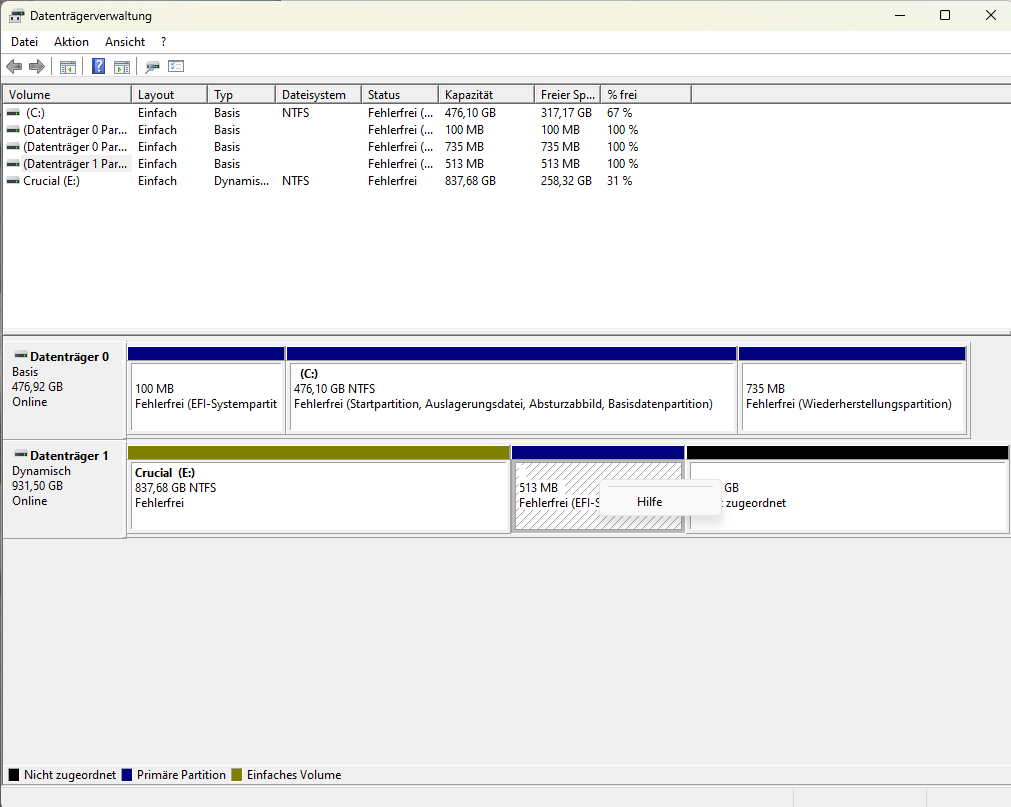
Task: Open help via the blue question mark icon
Action: point(98,66)
